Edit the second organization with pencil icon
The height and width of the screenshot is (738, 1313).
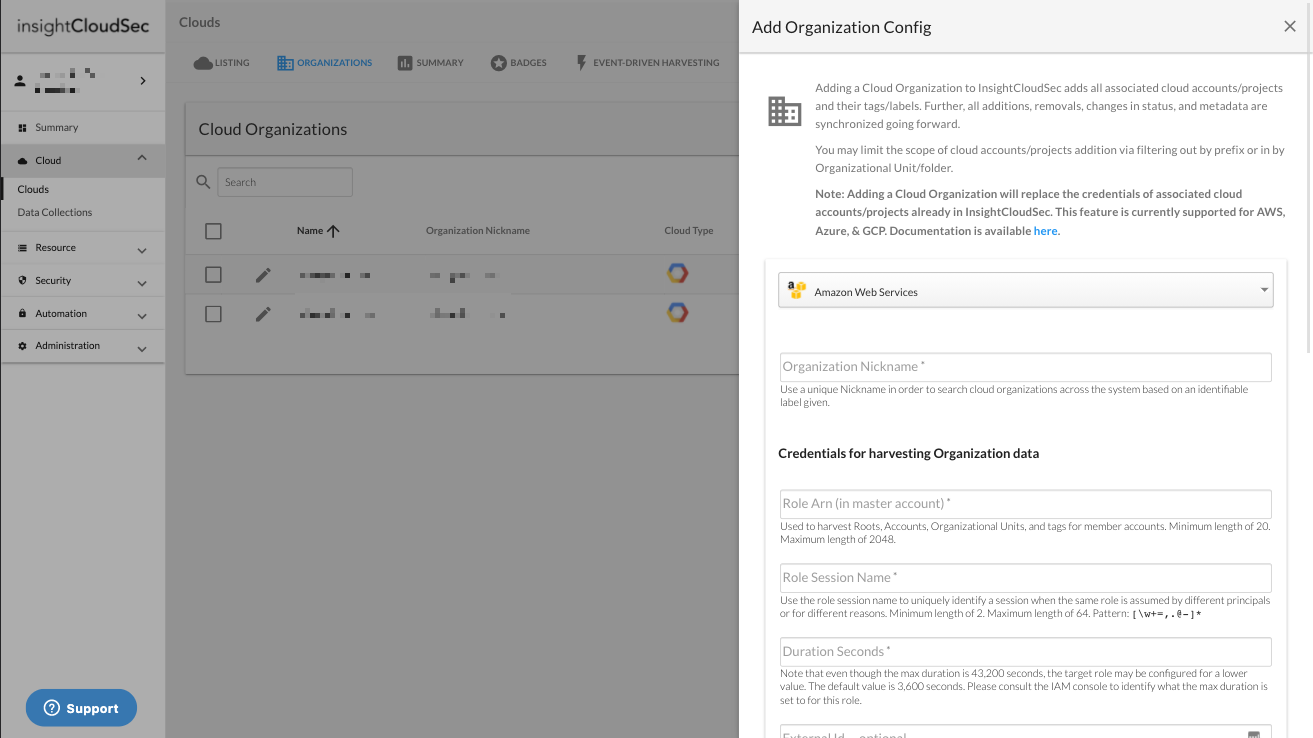point(263,314)
